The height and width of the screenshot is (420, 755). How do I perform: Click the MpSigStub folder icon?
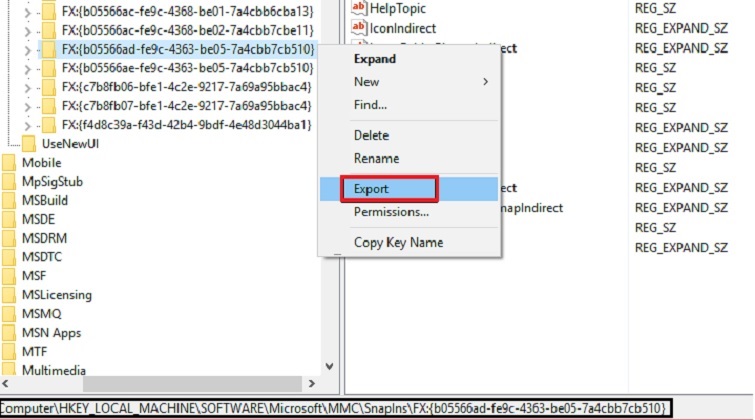[9, 182]
